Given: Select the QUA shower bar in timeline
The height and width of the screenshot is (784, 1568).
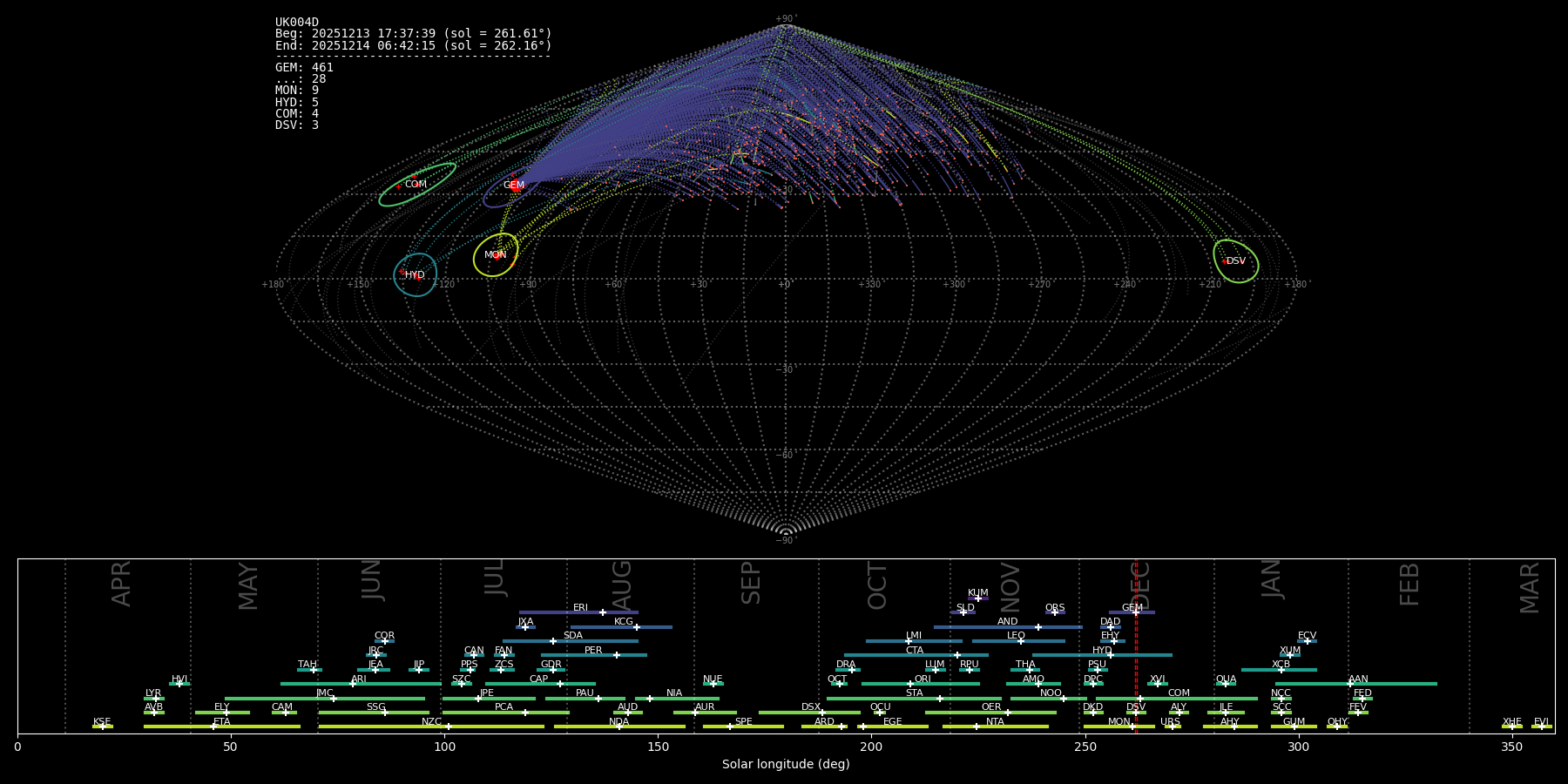Looking at the screenshot, I should click(1226, 684).
